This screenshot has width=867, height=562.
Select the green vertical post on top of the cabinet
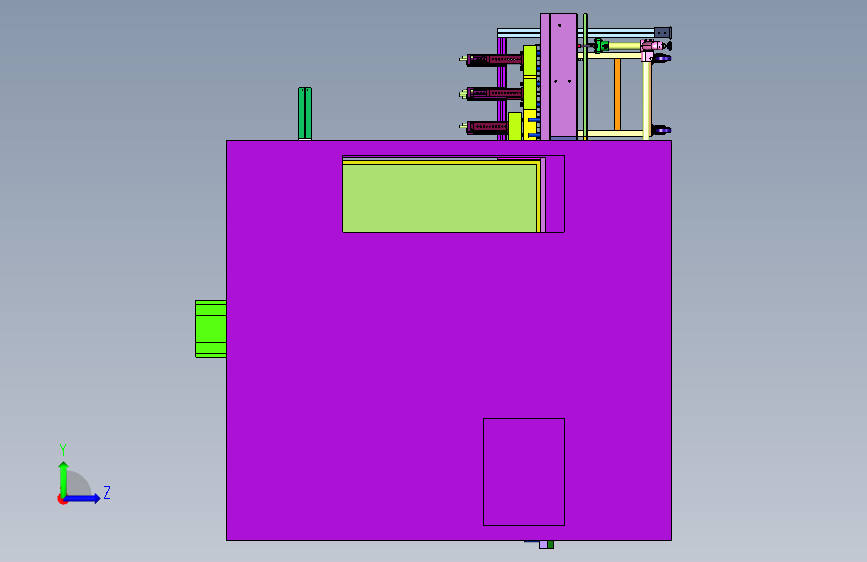pyautogui.click(x=305, y=113)
